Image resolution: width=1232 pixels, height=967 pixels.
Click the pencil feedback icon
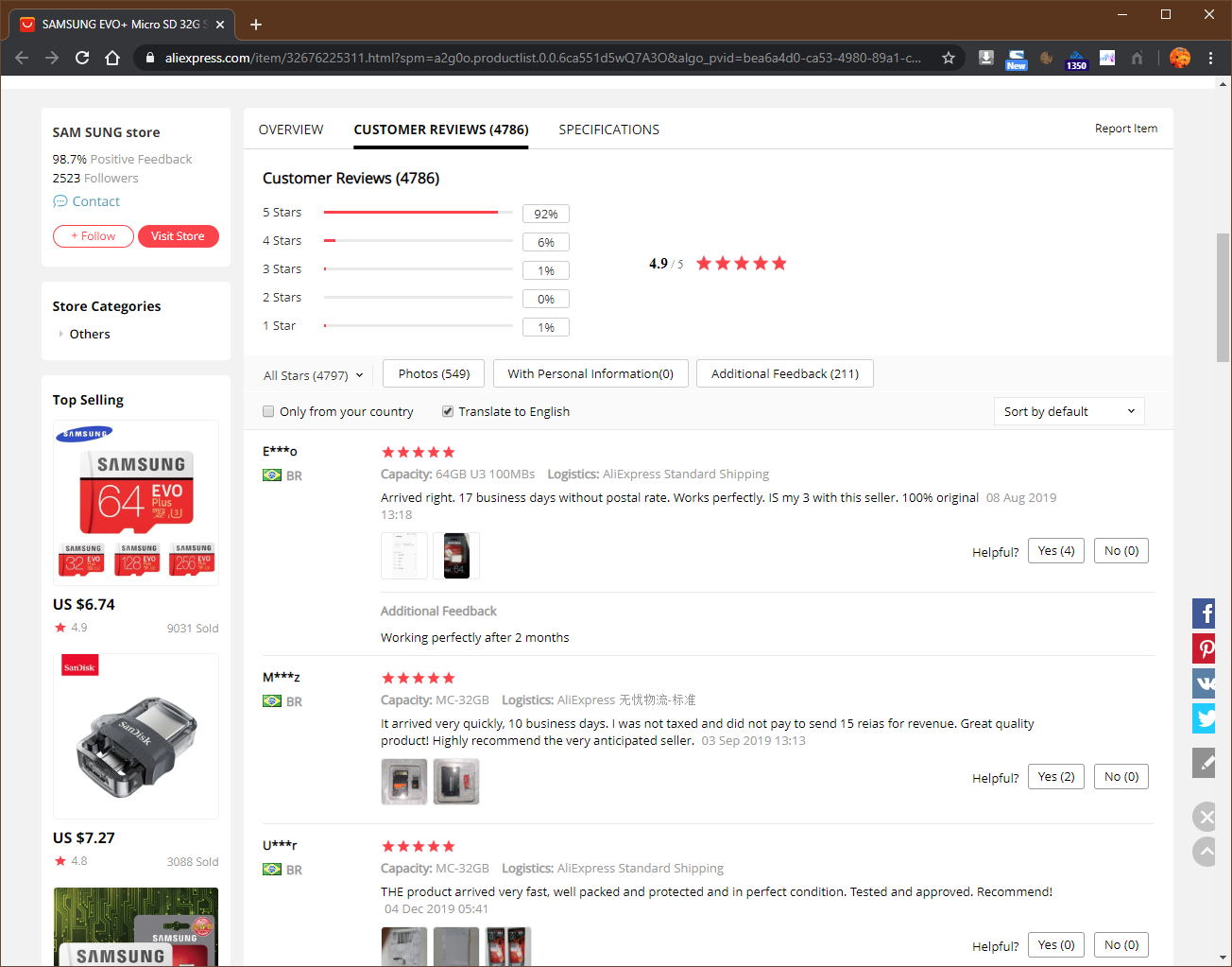point(1204,763)
